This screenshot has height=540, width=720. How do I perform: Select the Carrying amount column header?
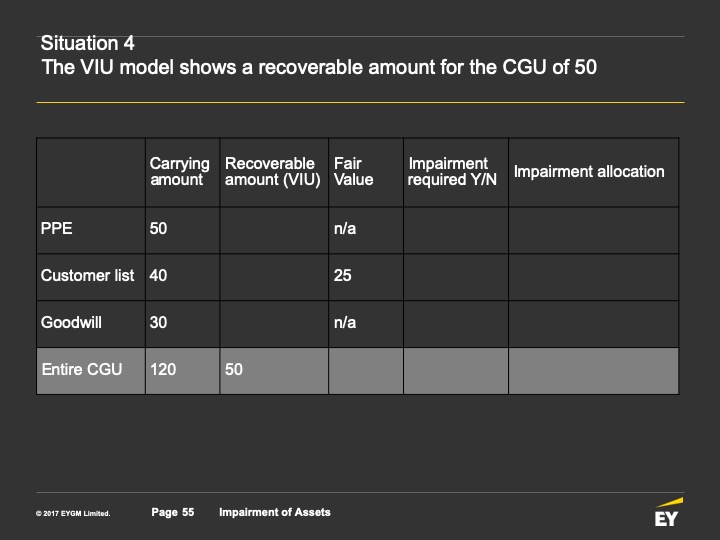(180, 171)
